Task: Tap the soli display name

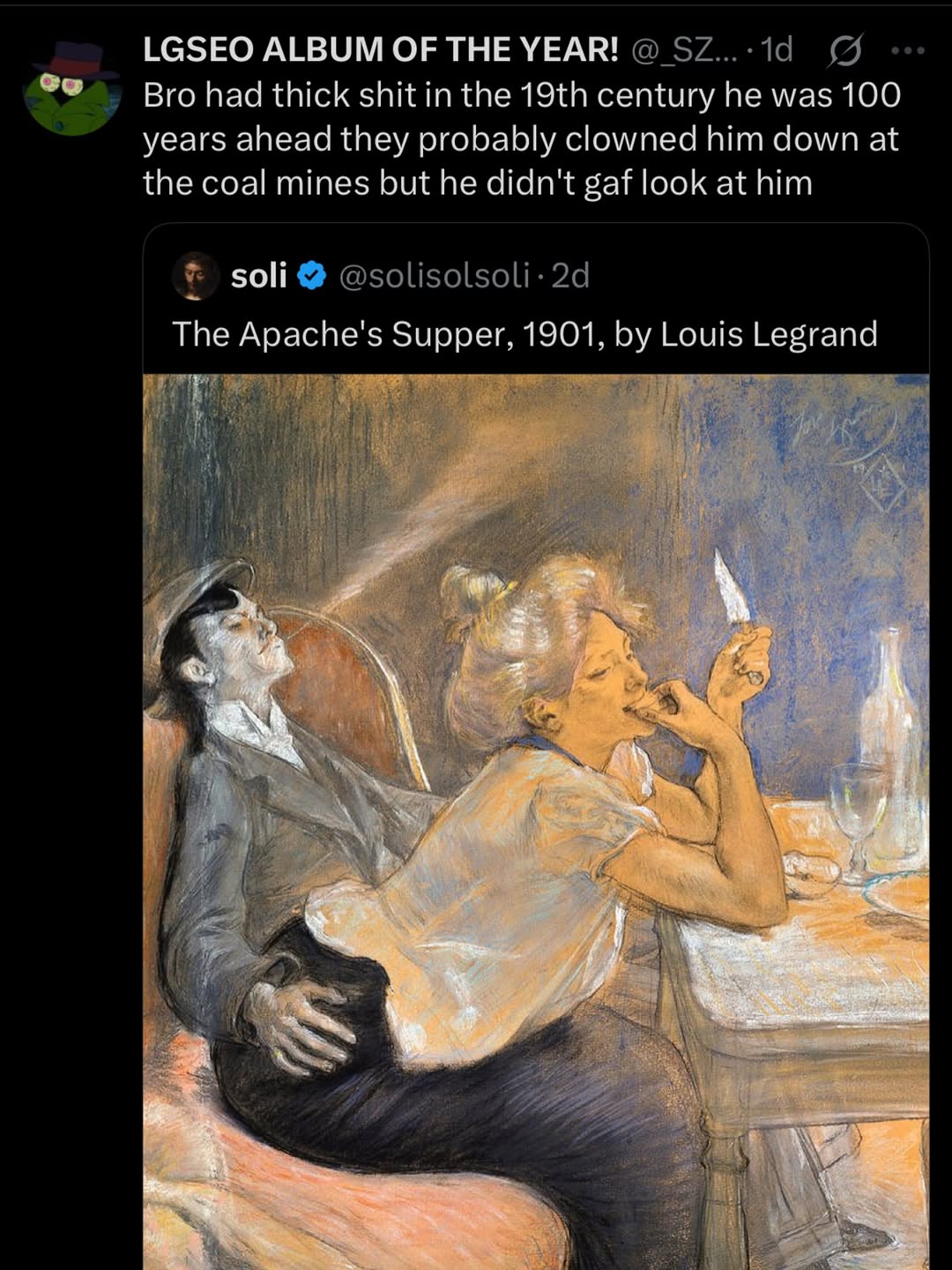Action: tap(259, 276)
